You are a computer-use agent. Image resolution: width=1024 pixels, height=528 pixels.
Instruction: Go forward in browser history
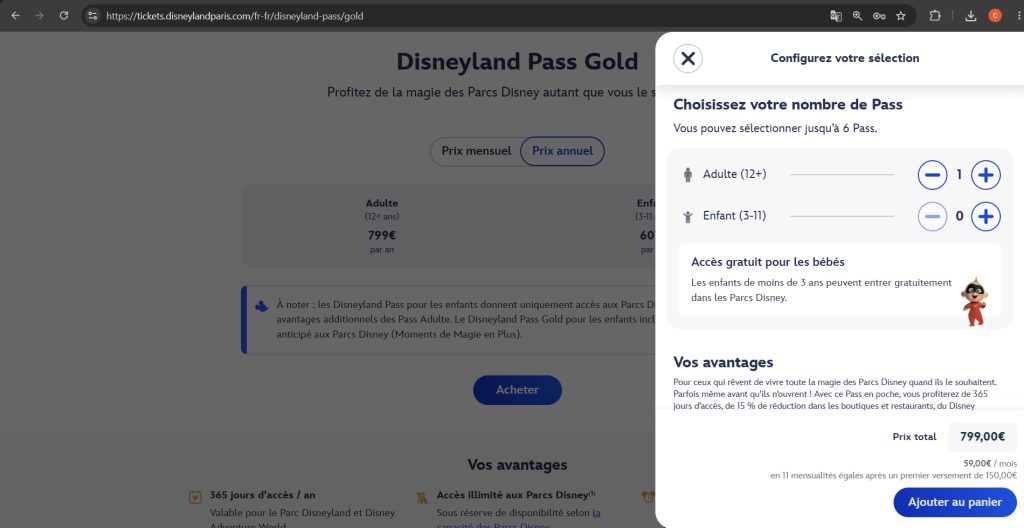coord(39,16)
